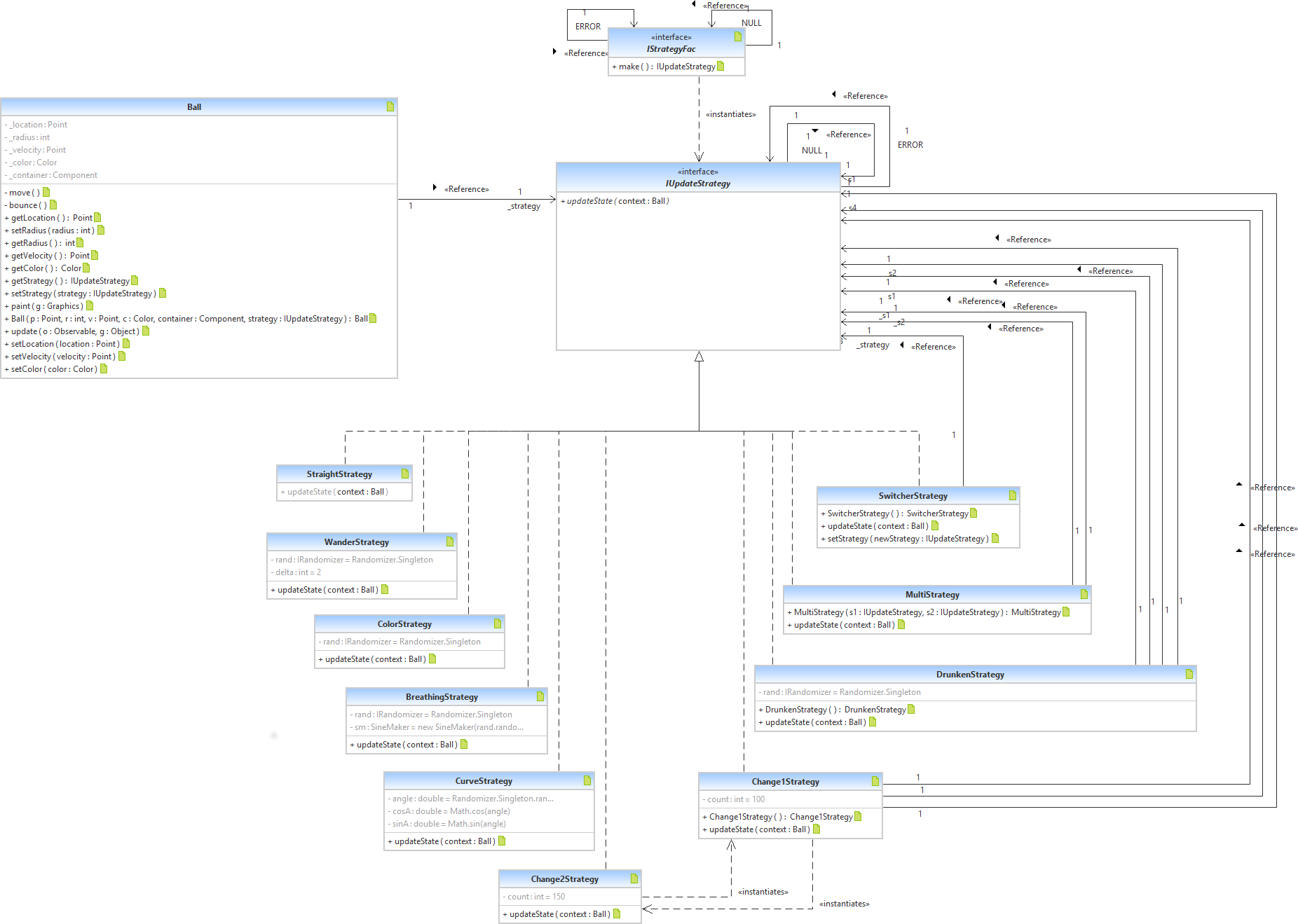Click the note icon in IStrategyFac header
The width and height of the screenshot is (1298, 924).
[737, 36]
